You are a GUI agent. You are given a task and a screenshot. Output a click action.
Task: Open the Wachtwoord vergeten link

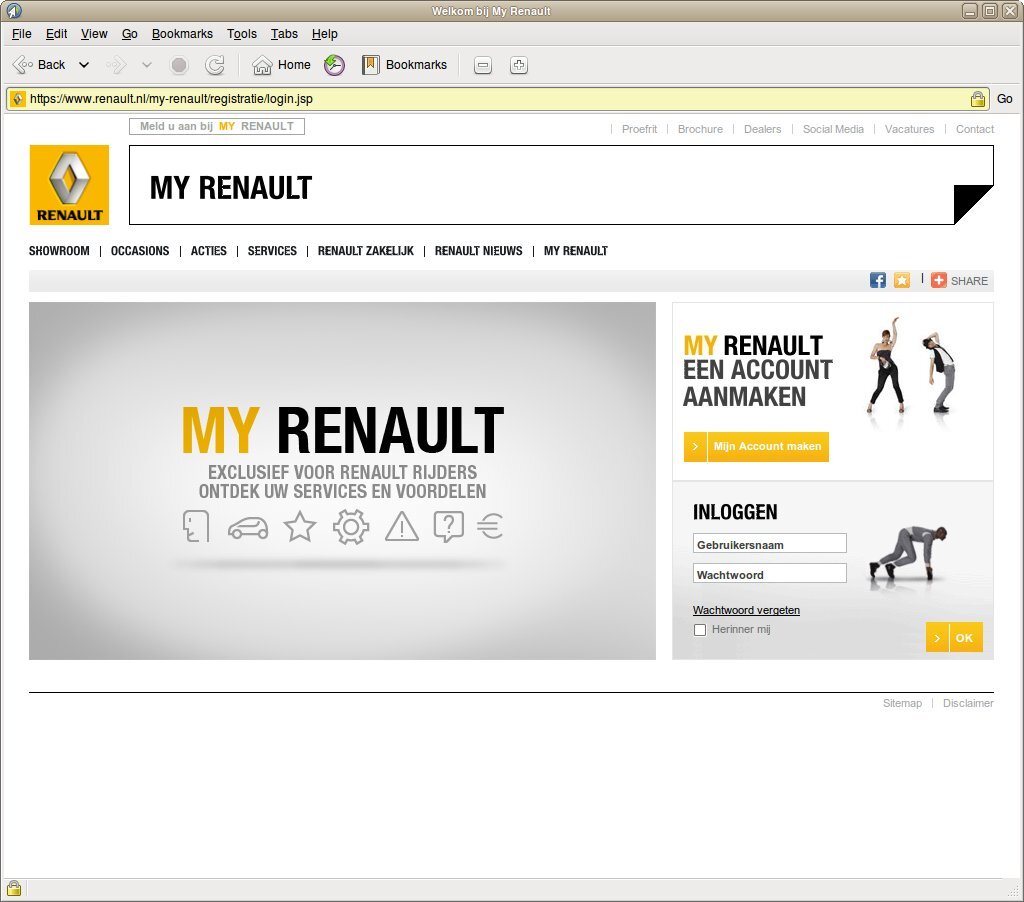click(746, 610)
